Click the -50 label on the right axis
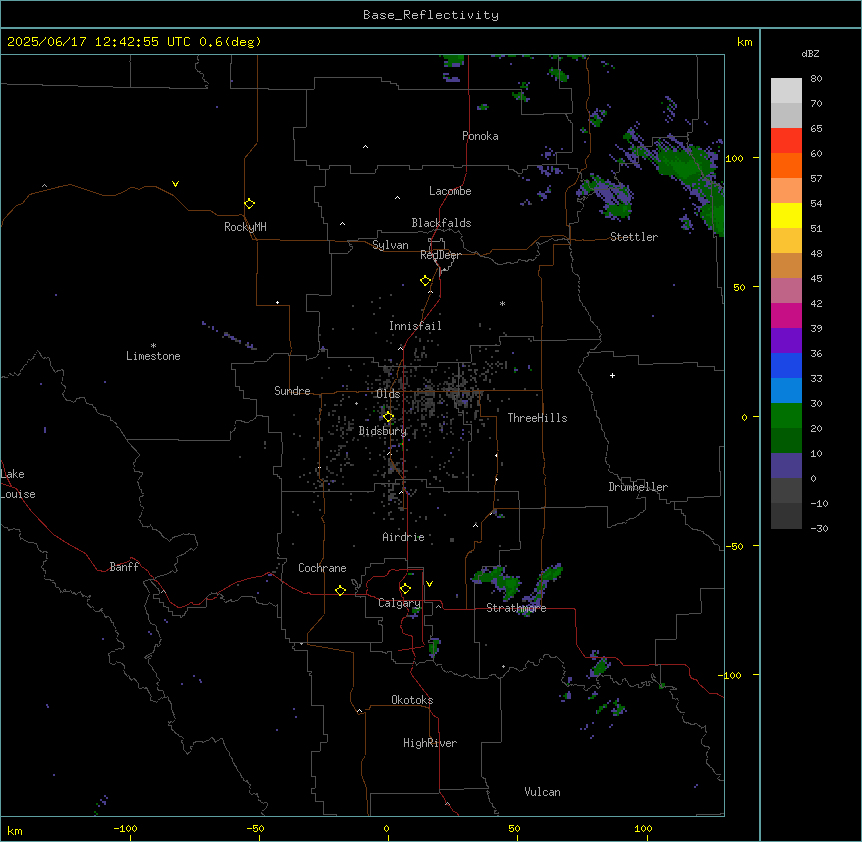Viewport: 862px width, 842px height. pos(734,546)
